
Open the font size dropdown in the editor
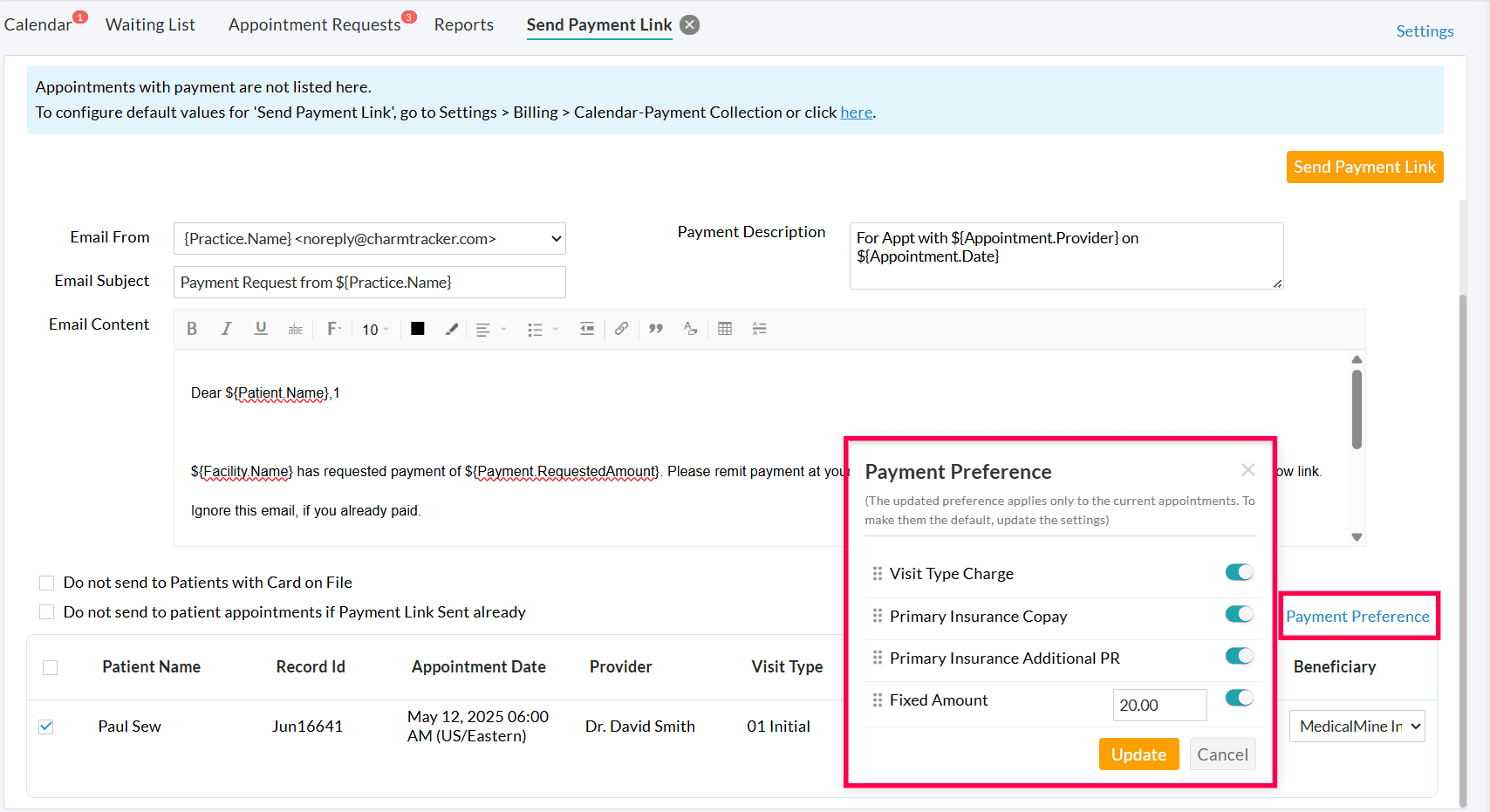pos(373,329)
